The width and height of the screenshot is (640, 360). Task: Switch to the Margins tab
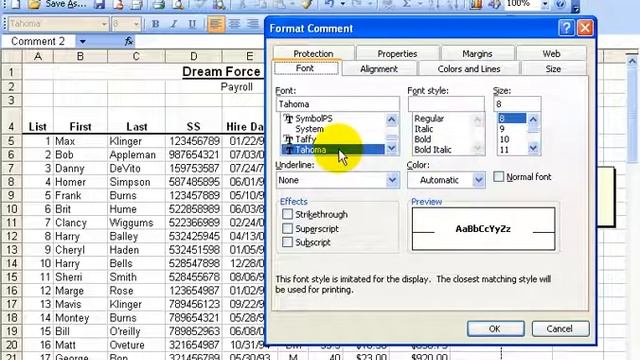(477, 53)
